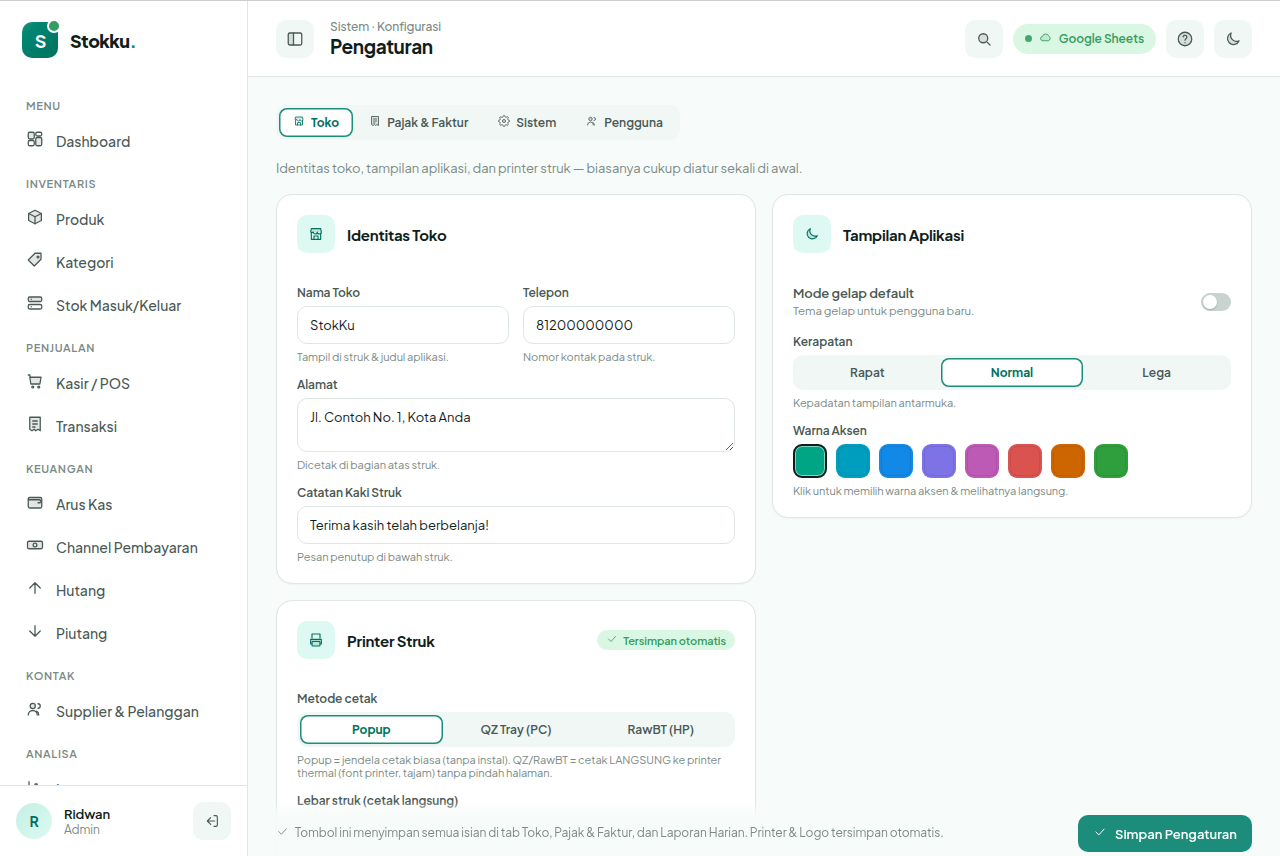
Task: Pick the blue accent color
Action: [896, 461]
